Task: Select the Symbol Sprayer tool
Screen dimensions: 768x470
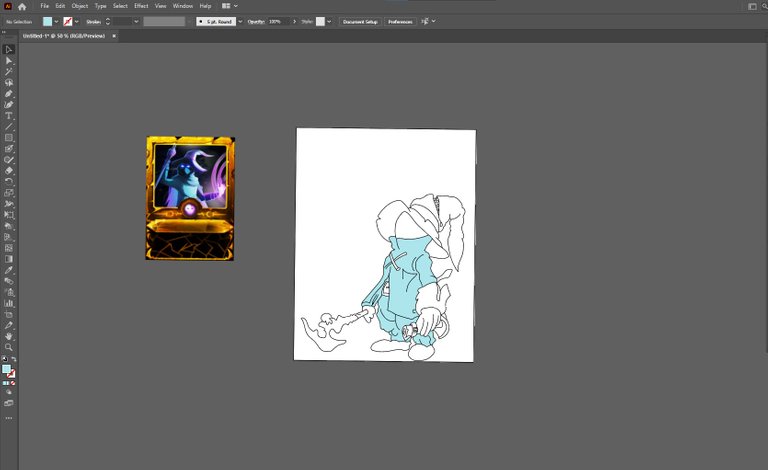Action: (x=9, y=292)
